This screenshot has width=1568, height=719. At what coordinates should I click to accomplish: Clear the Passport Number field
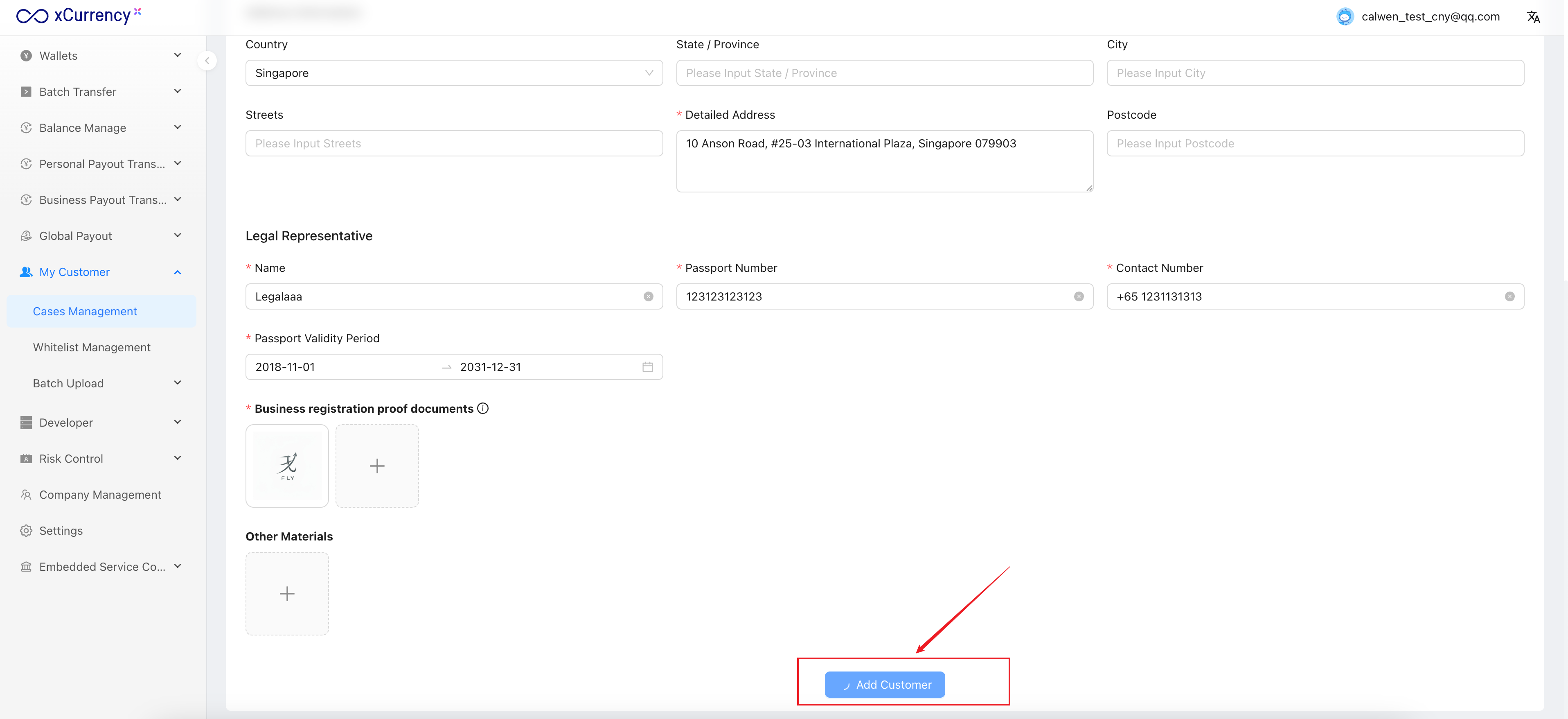tap(1079, 297)
